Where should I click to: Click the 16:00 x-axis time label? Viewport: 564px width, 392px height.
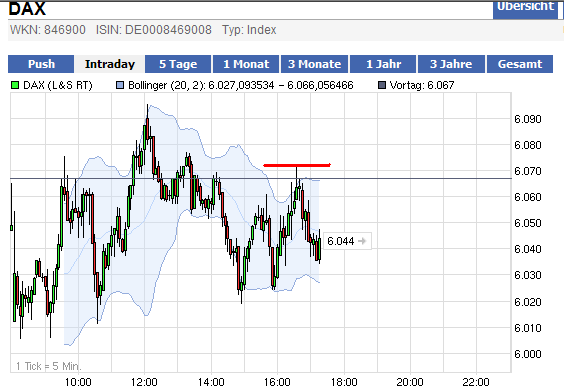click(277, 382)
